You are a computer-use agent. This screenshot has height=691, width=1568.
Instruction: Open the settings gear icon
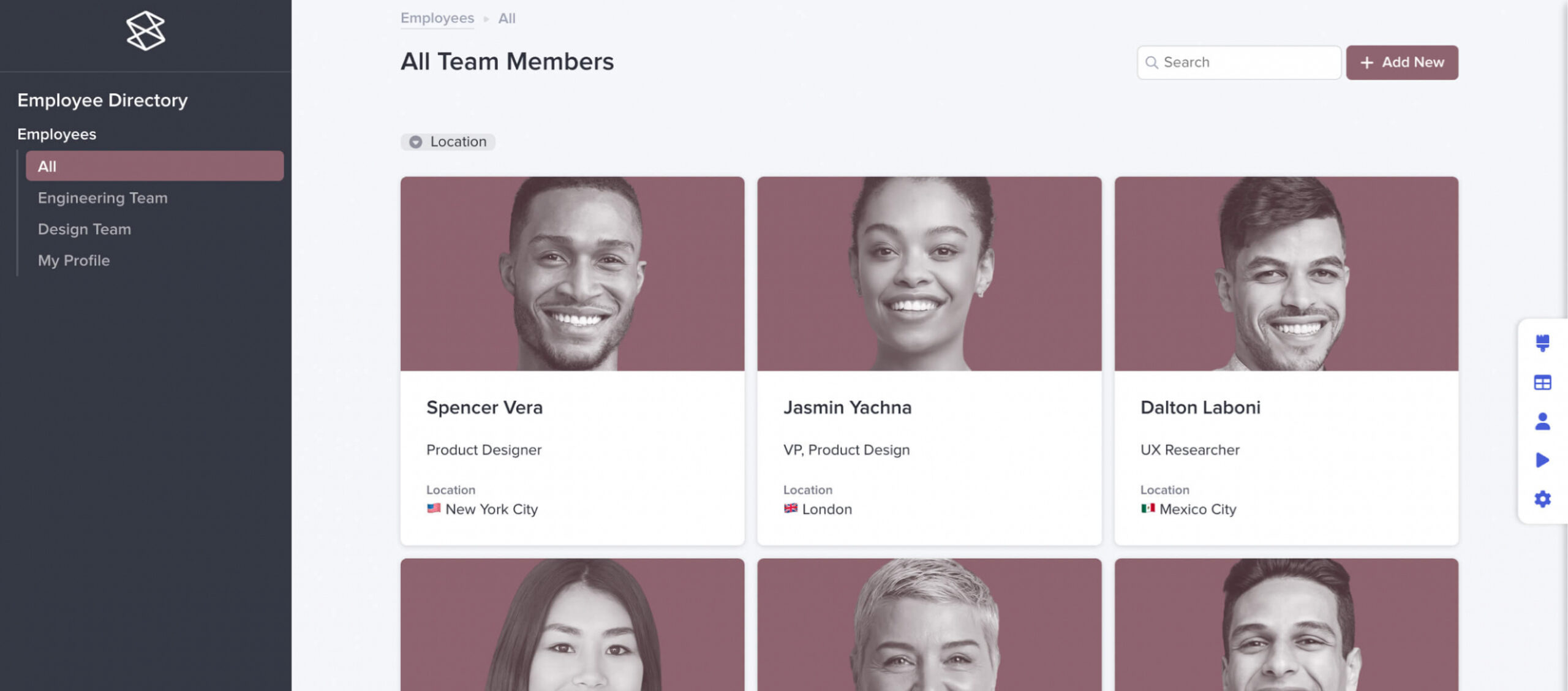click(1542, 499)
